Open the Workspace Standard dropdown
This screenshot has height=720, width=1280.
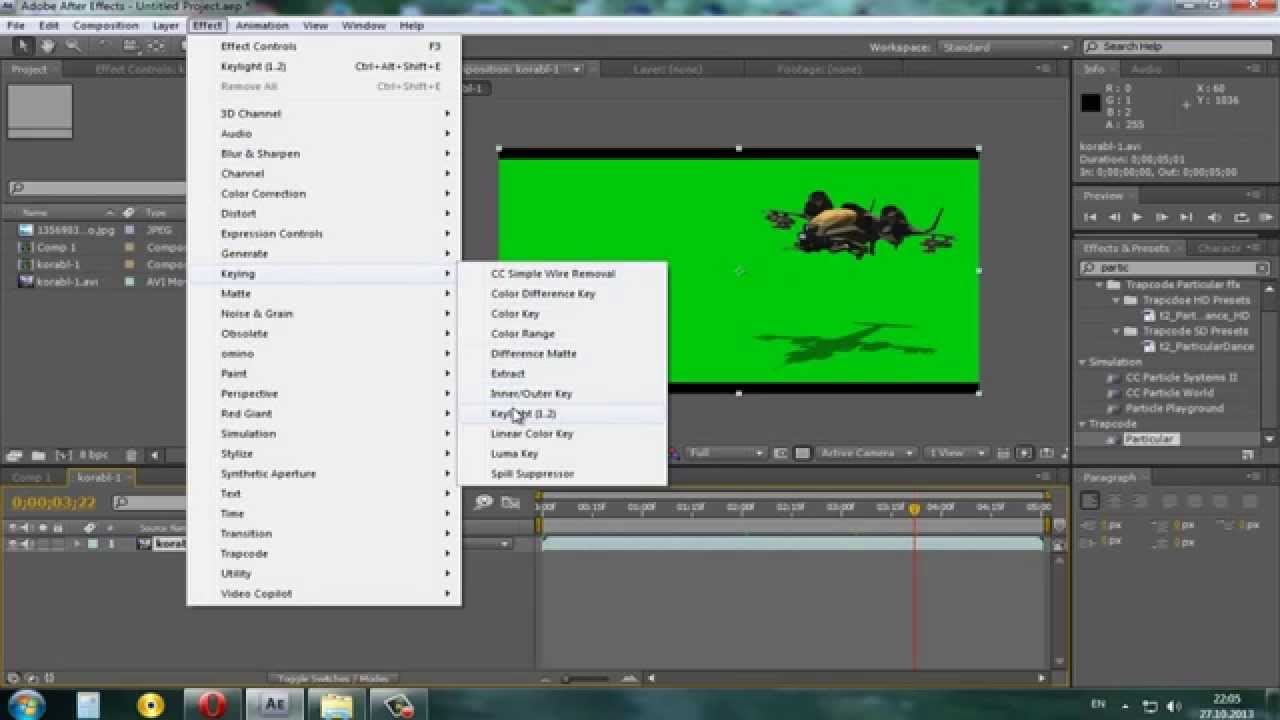[1004, 47]
